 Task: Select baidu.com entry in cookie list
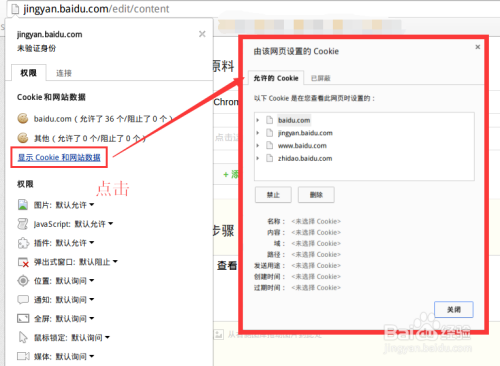tap(294, 120)
